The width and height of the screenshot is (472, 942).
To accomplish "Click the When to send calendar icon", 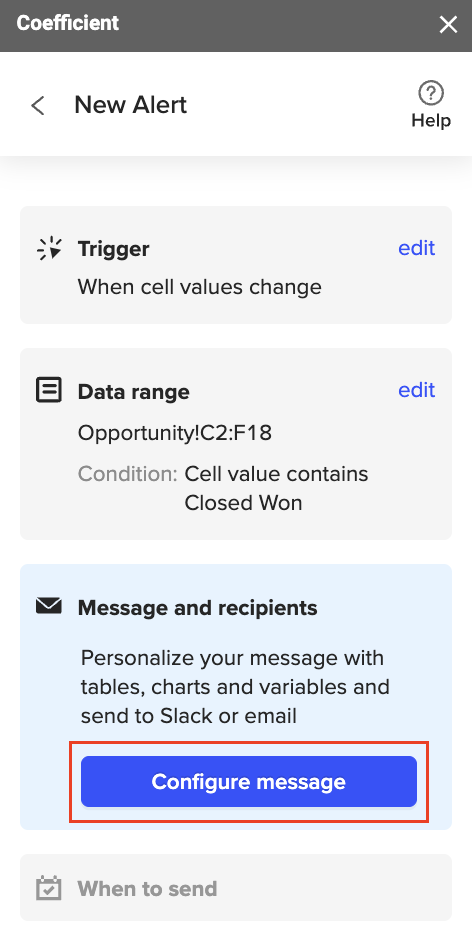I will (x=49, y=888).
